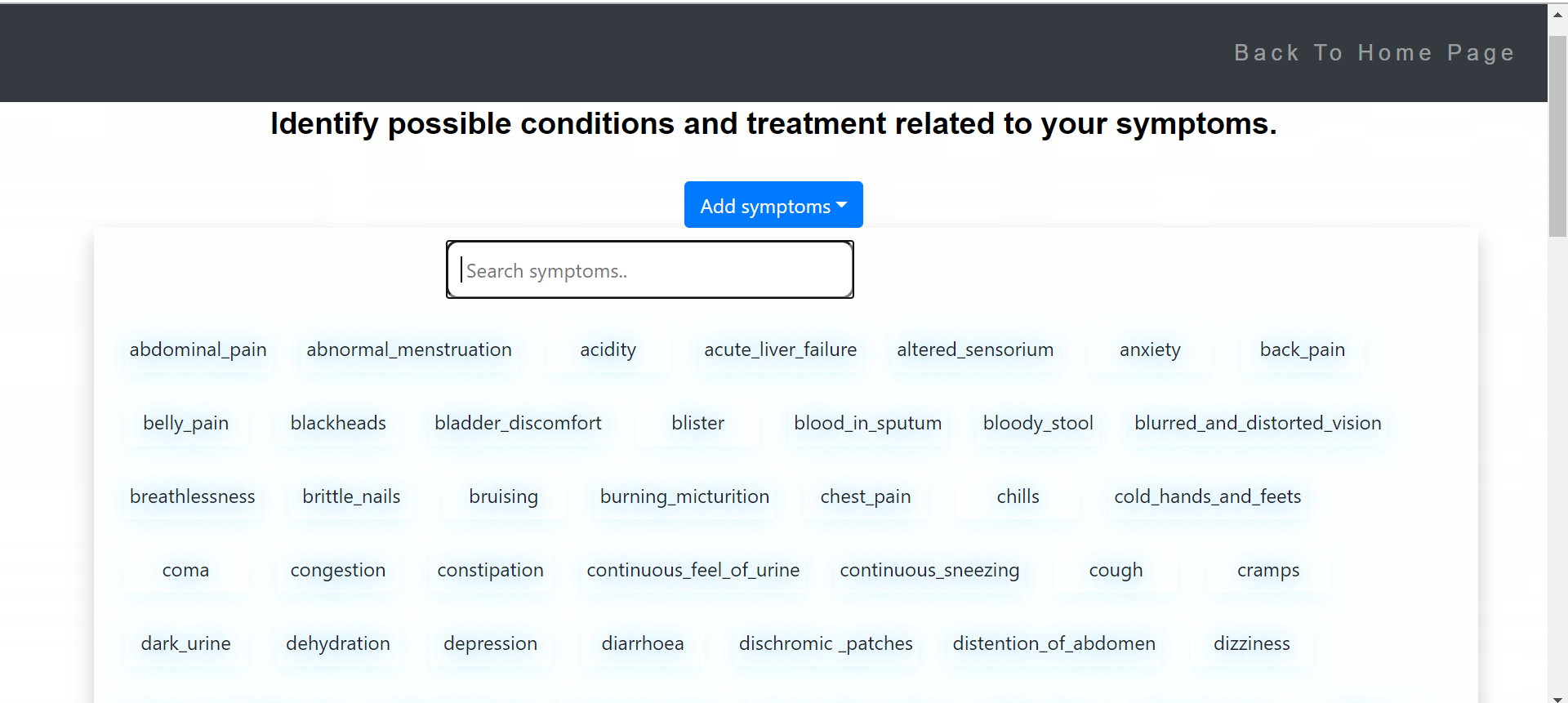Choose the acidity symptom
The image size is (1568, 703).
tap(608, 349)
